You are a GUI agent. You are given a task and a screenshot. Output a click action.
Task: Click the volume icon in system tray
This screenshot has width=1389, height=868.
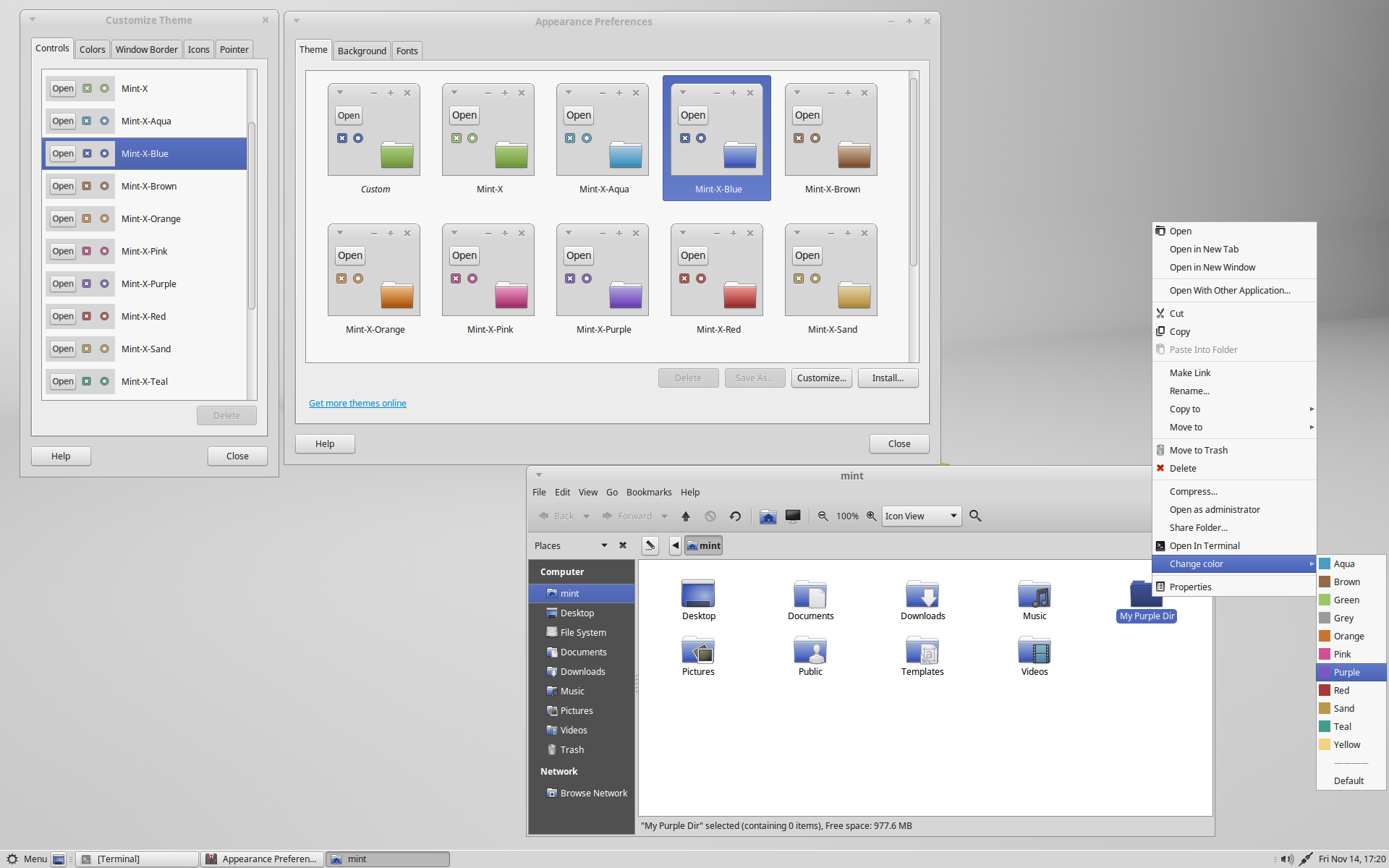point(1286,859)
